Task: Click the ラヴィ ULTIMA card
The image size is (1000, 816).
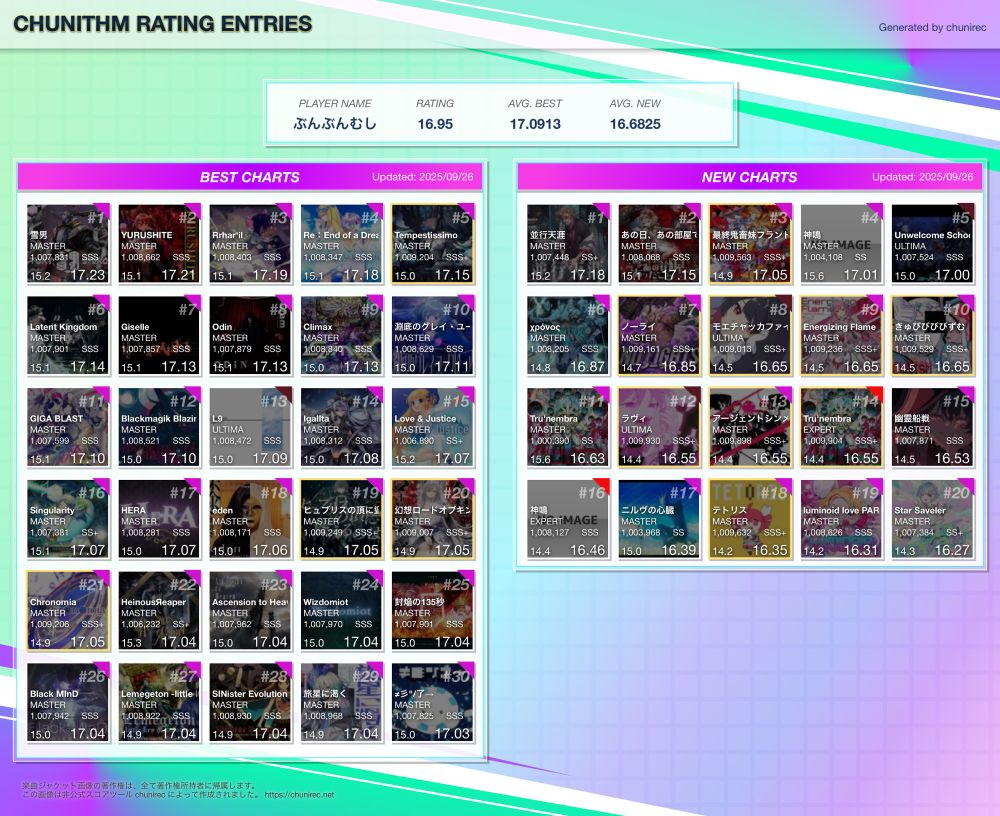Action: point(659,427)
